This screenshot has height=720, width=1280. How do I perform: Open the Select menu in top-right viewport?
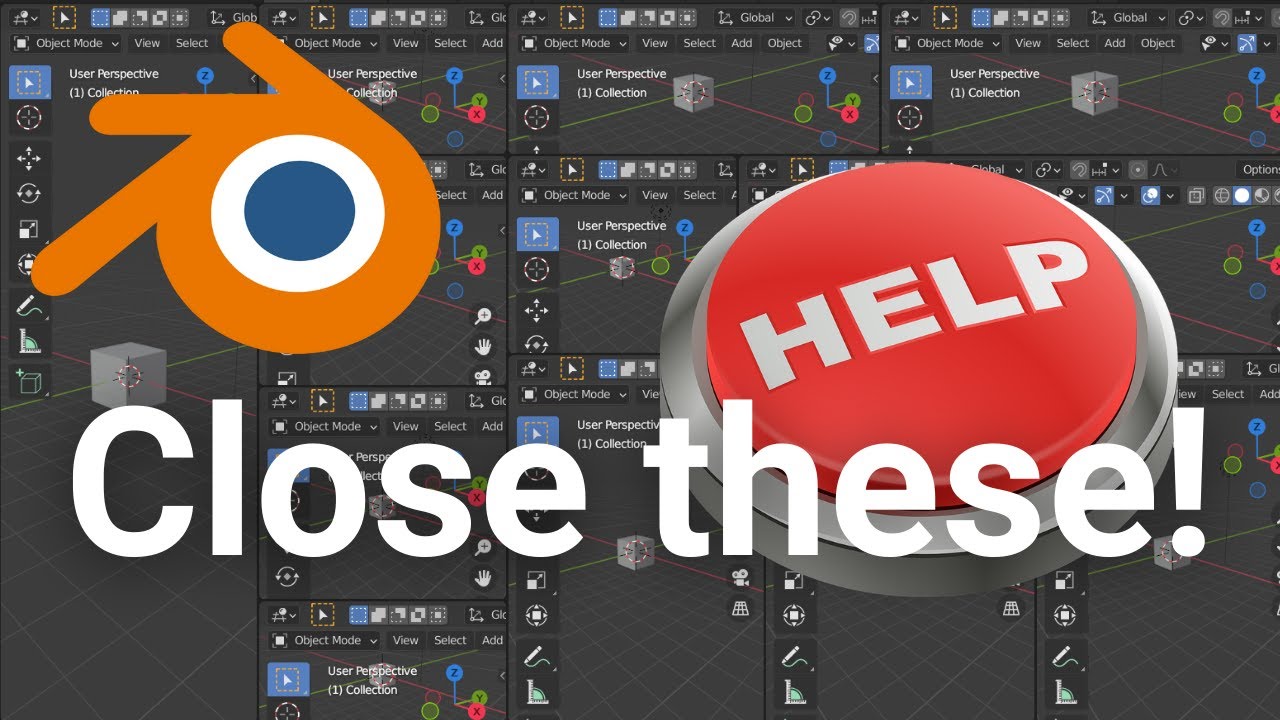coord(1073,43)
